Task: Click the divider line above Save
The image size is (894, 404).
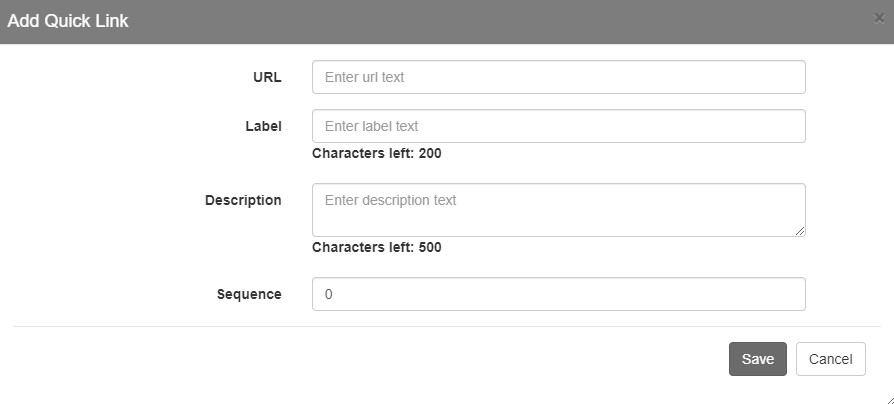Action: tap(447, 327)
